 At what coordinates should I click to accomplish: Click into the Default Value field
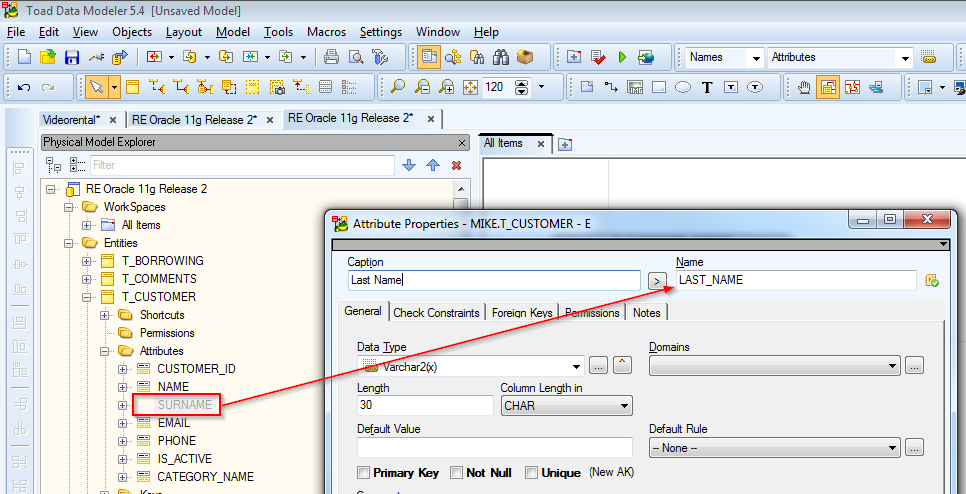tap(495, 447)
